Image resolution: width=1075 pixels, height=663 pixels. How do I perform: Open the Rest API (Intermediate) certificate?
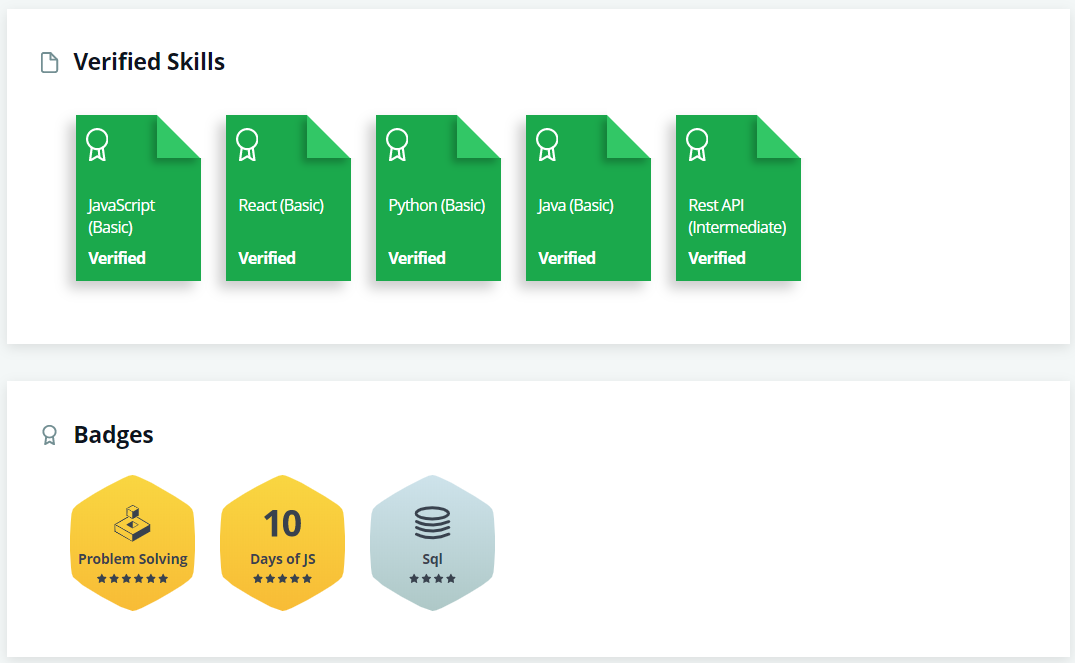(x=738, y=198)
